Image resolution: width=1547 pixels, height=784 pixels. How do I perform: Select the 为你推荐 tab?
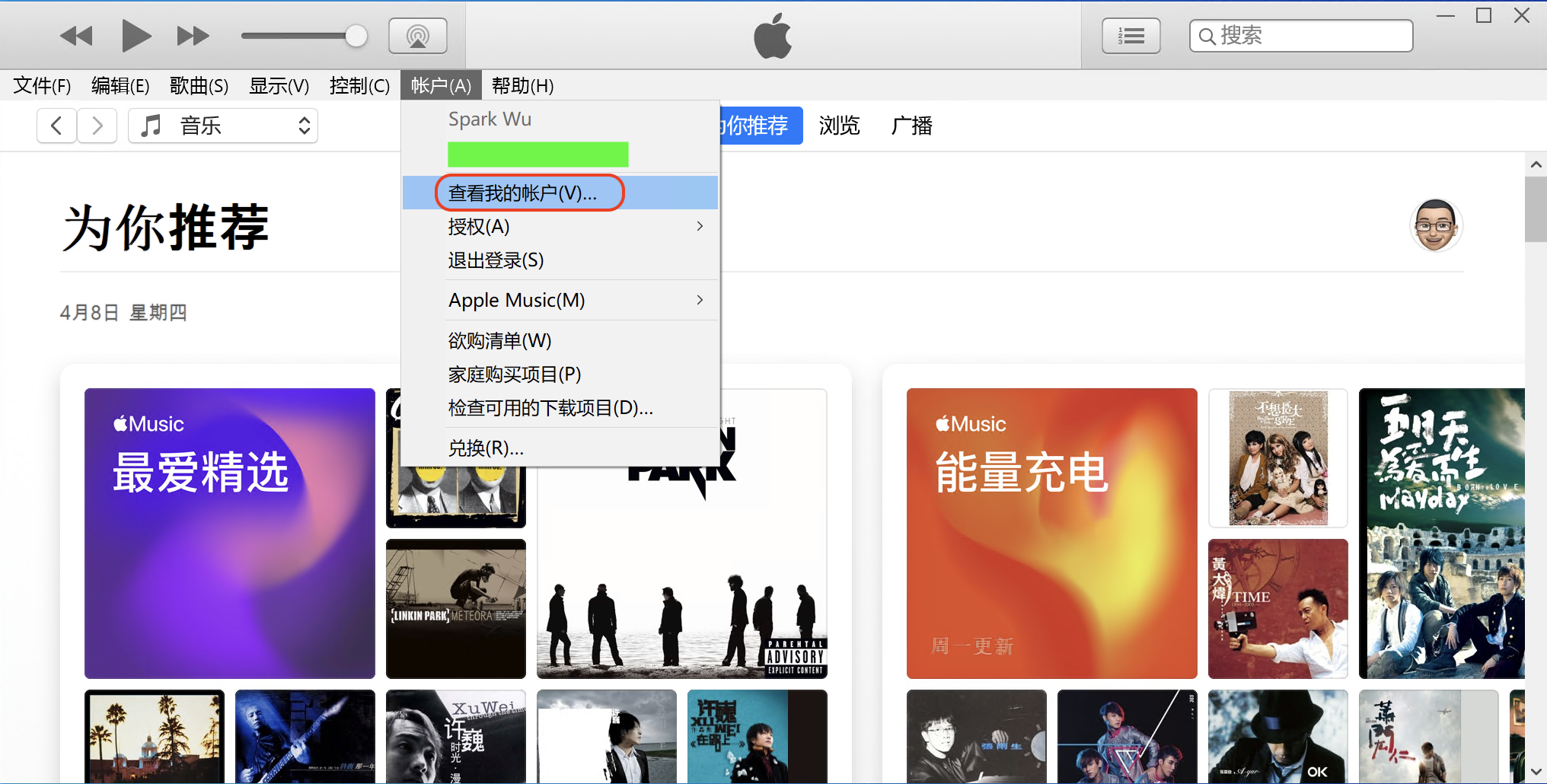pyautogui.click(x=761, y=126)
